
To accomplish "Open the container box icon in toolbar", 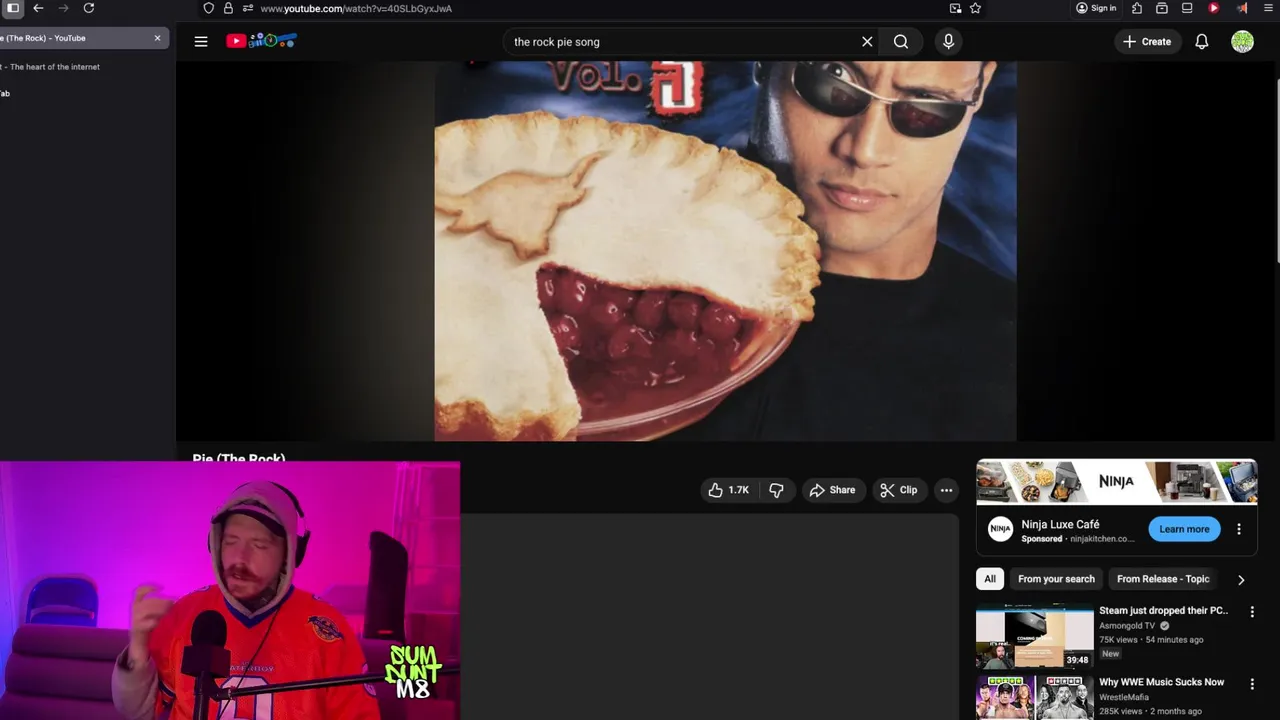I will click(x=1162, y=8).
